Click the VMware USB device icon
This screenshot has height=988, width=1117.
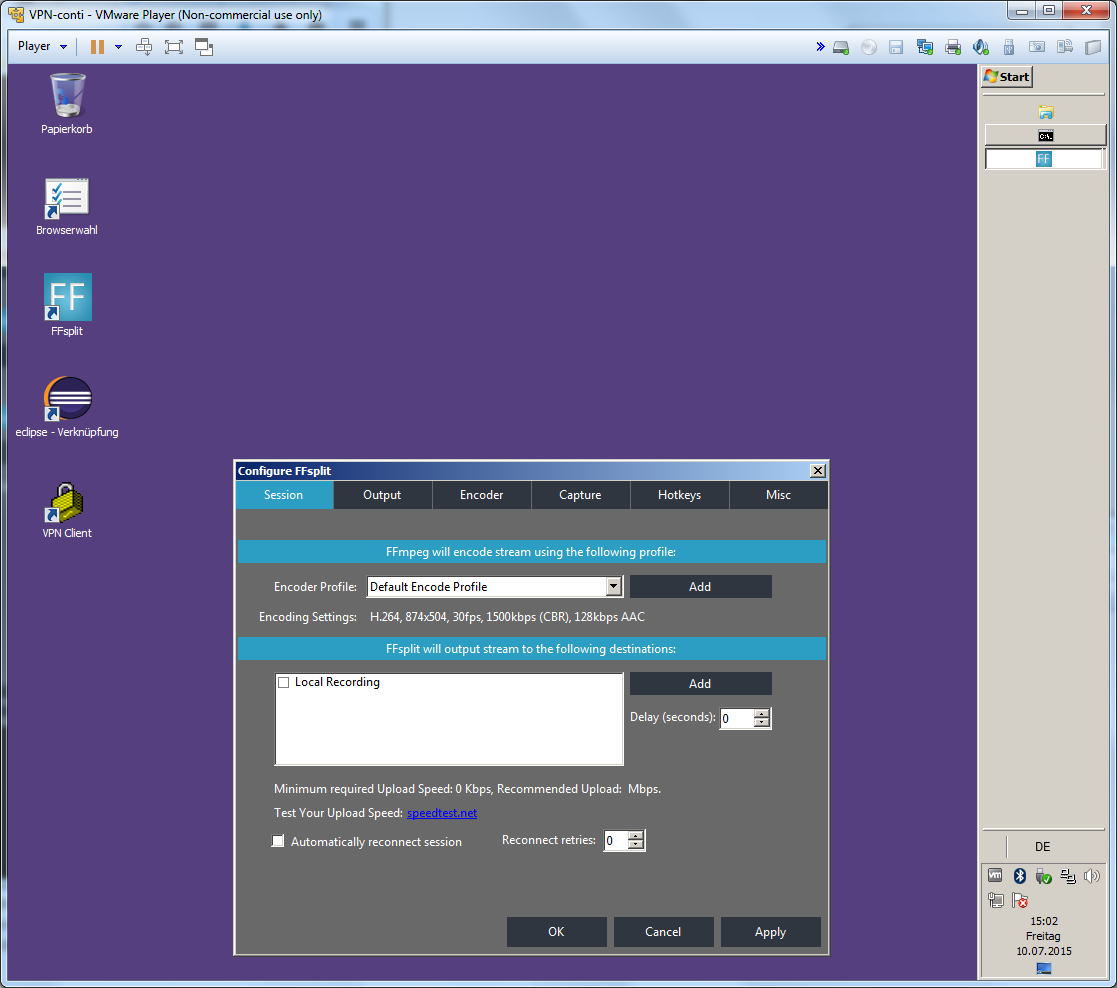[1009, 48]
